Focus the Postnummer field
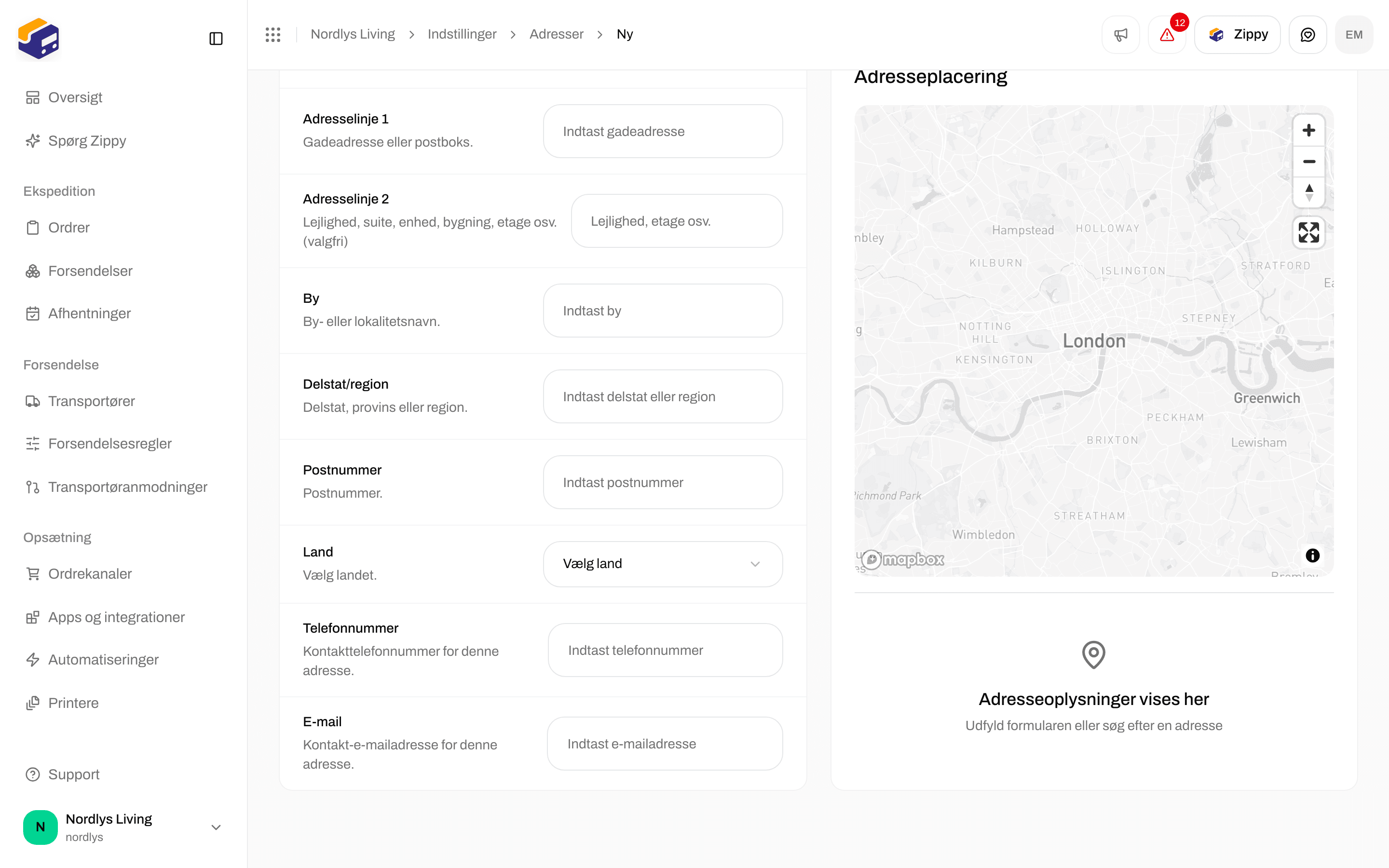Screen dimensions: 1389x868 coord(663,482)
